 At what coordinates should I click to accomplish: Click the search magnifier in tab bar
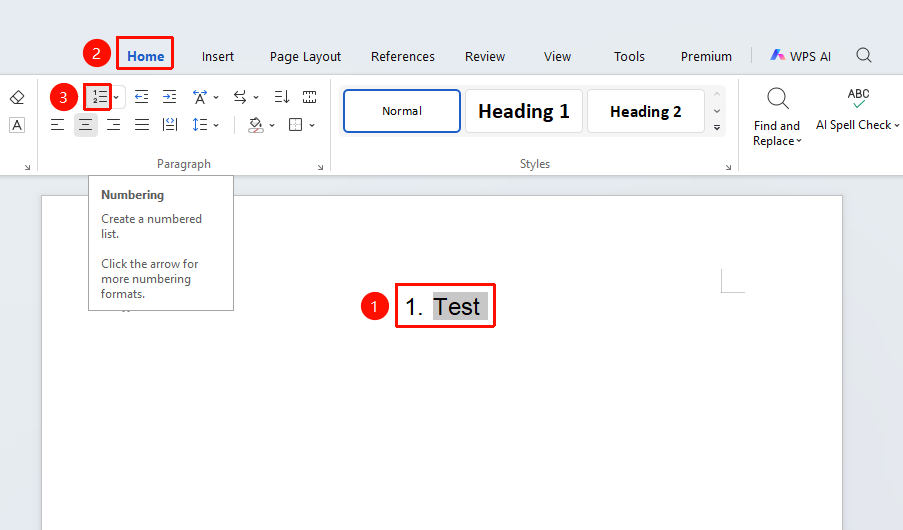[863, 55]
